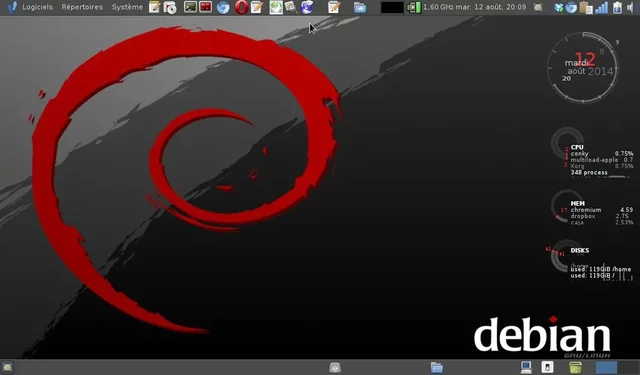Click the MATE logo icon in panel
The image size is (640, 375).
coord(12,7)
